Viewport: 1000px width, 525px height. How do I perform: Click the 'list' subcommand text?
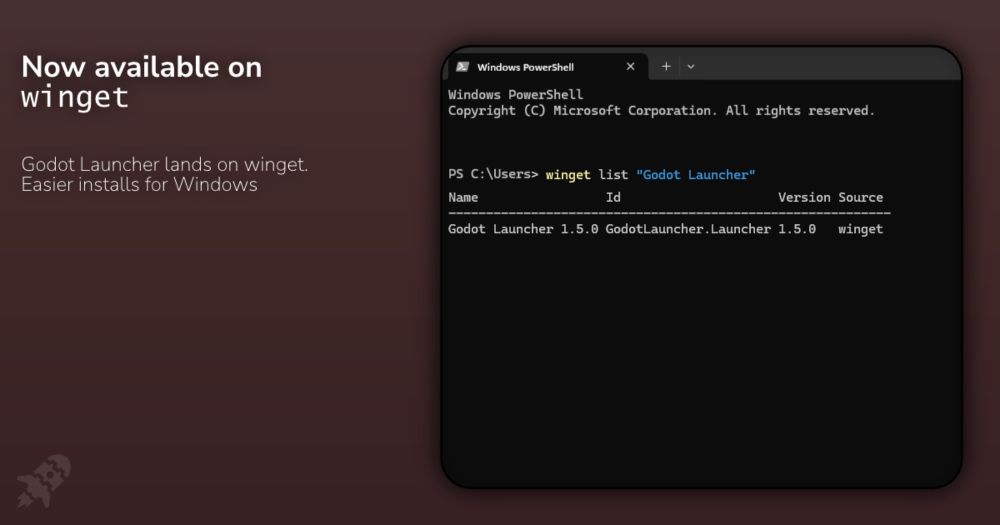point(613,175)
